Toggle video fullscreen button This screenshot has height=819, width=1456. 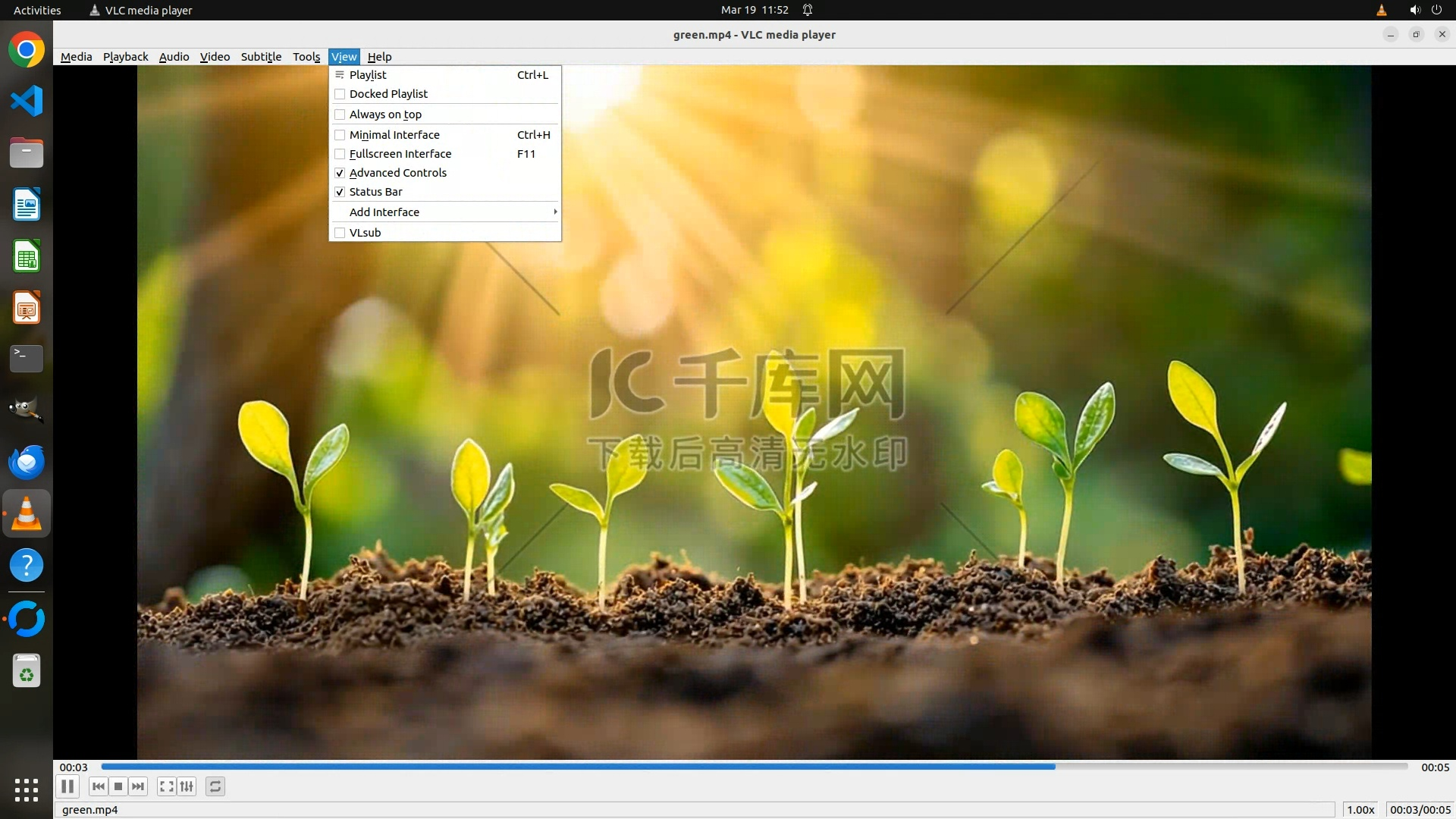click(x=167, y=786)
